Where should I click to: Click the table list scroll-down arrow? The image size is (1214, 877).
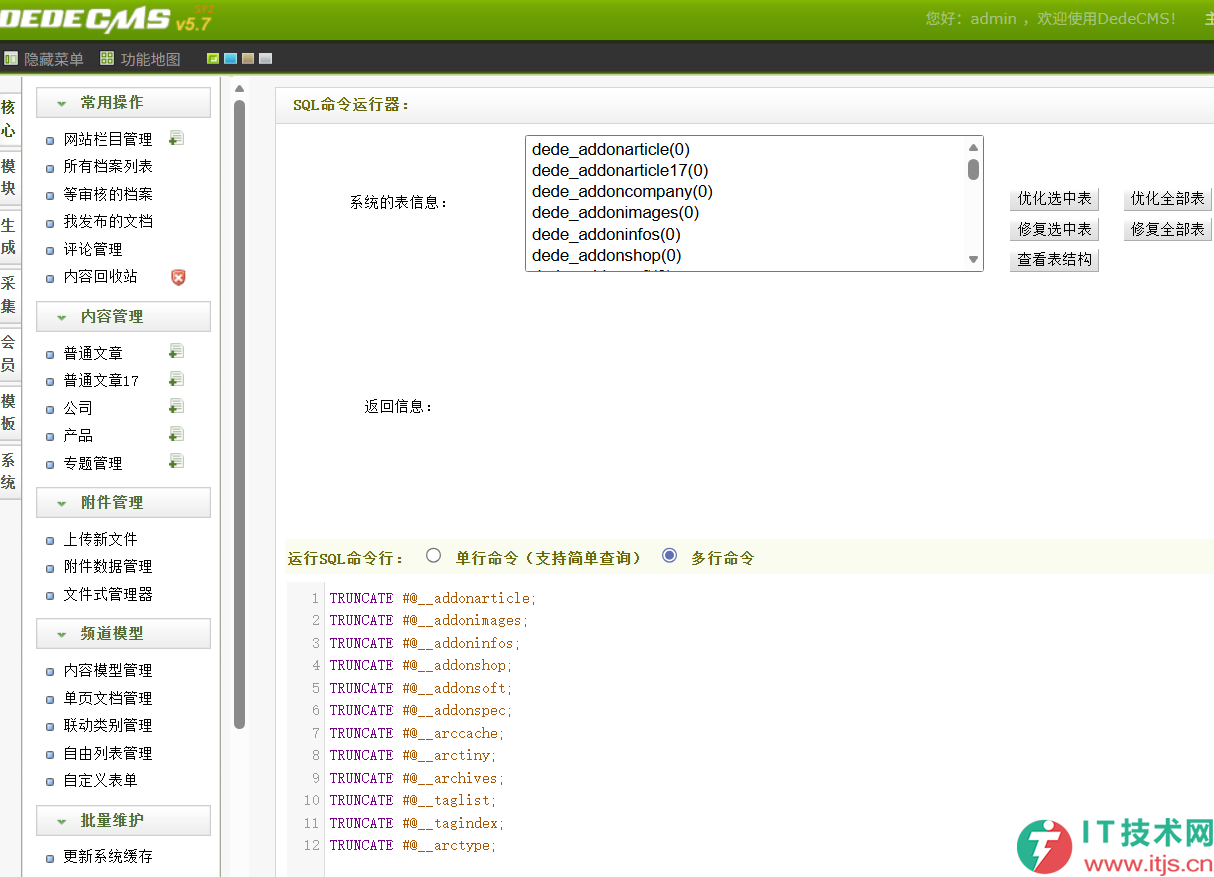[x=973, y=259]
